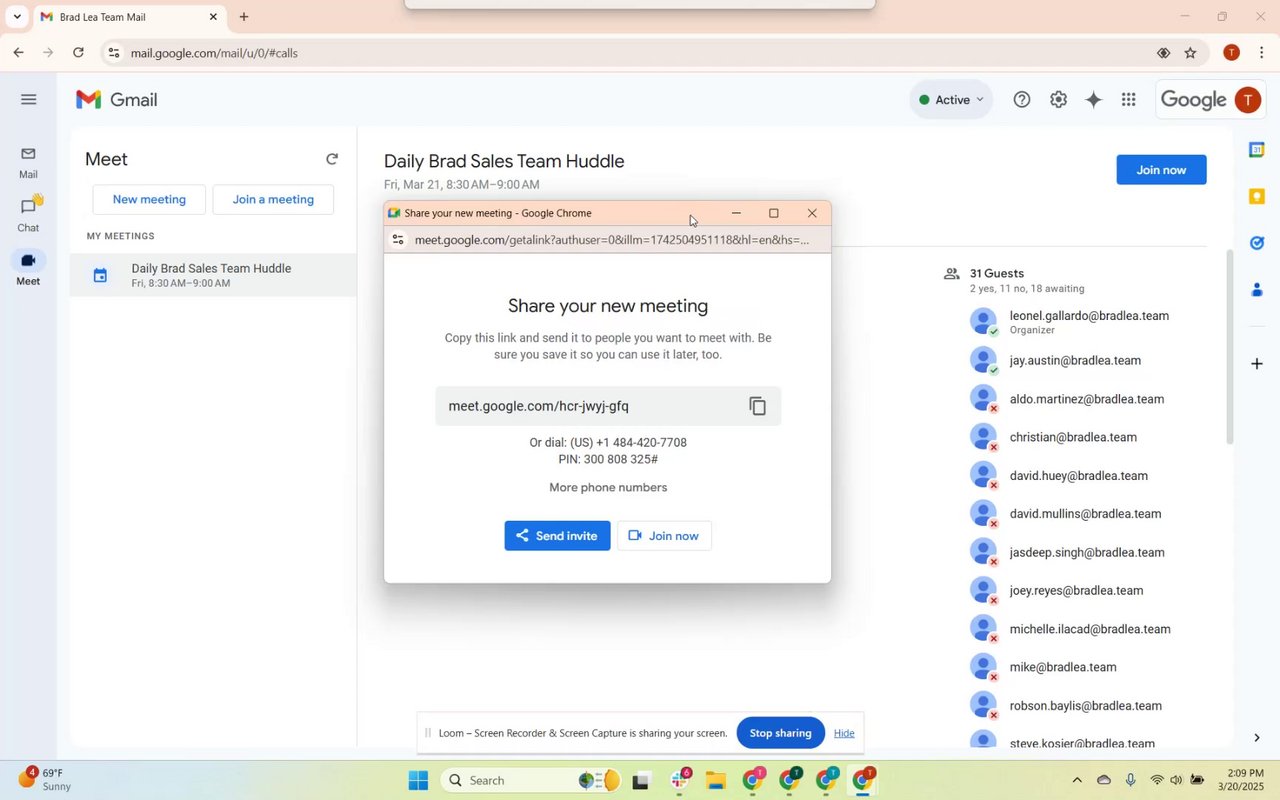Open Chrome profile avatar in toolbar
Screen dimensions: 1280x800
[x=1231, y=53]
